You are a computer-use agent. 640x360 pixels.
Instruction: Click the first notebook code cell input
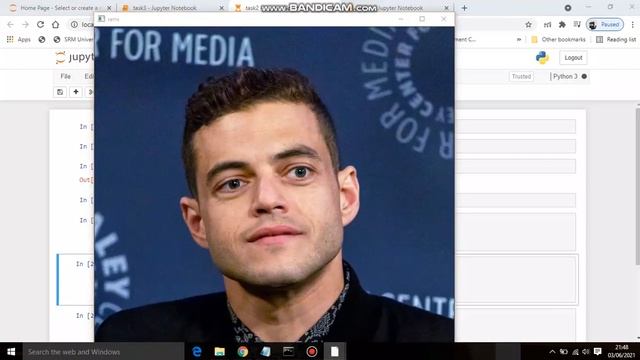pos(516,127)
